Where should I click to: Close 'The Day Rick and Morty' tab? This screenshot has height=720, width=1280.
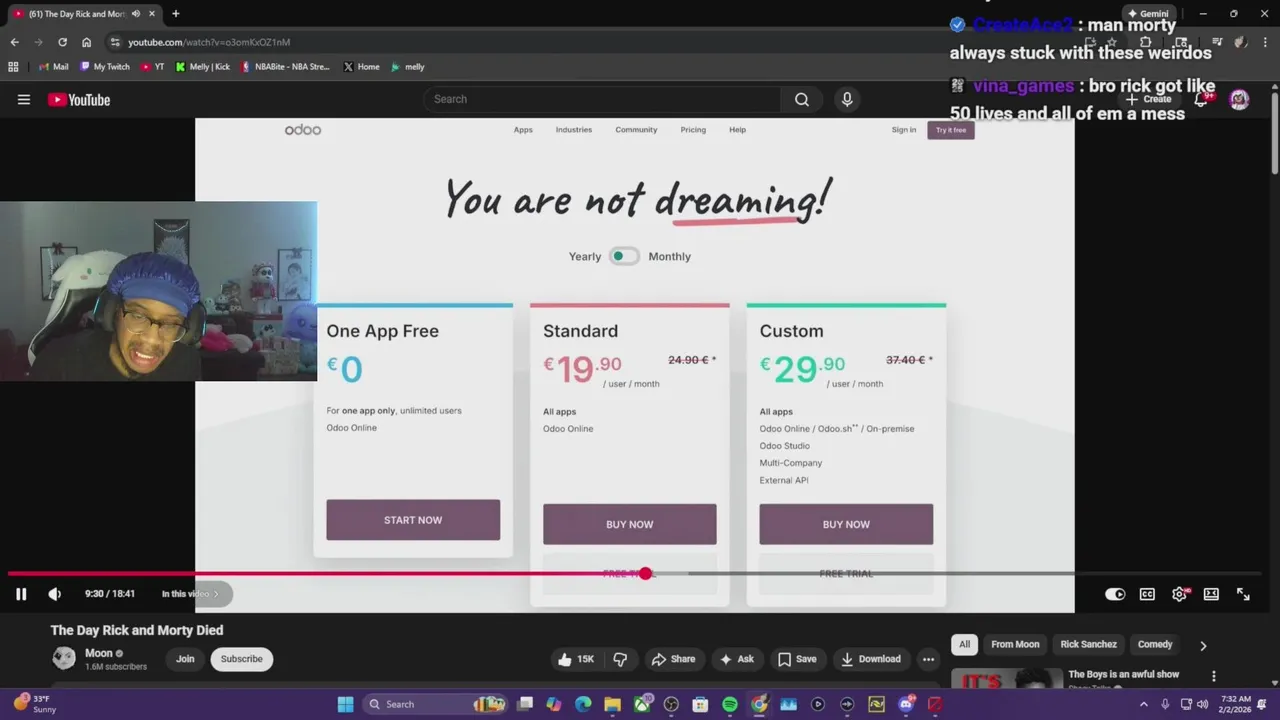pos(152,14)
